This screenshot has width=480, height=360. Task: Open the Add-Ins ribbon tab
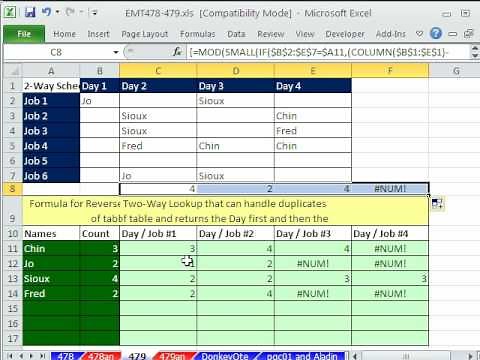390,34
